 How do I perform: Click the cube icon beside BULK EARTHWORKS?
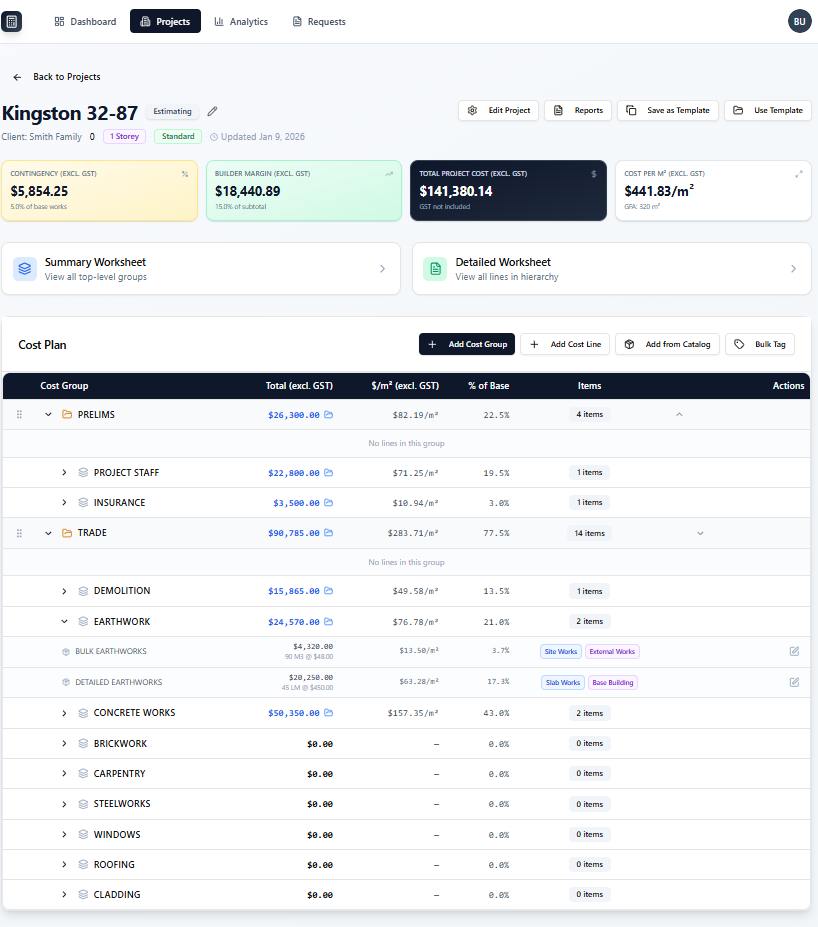pos(66,652)
